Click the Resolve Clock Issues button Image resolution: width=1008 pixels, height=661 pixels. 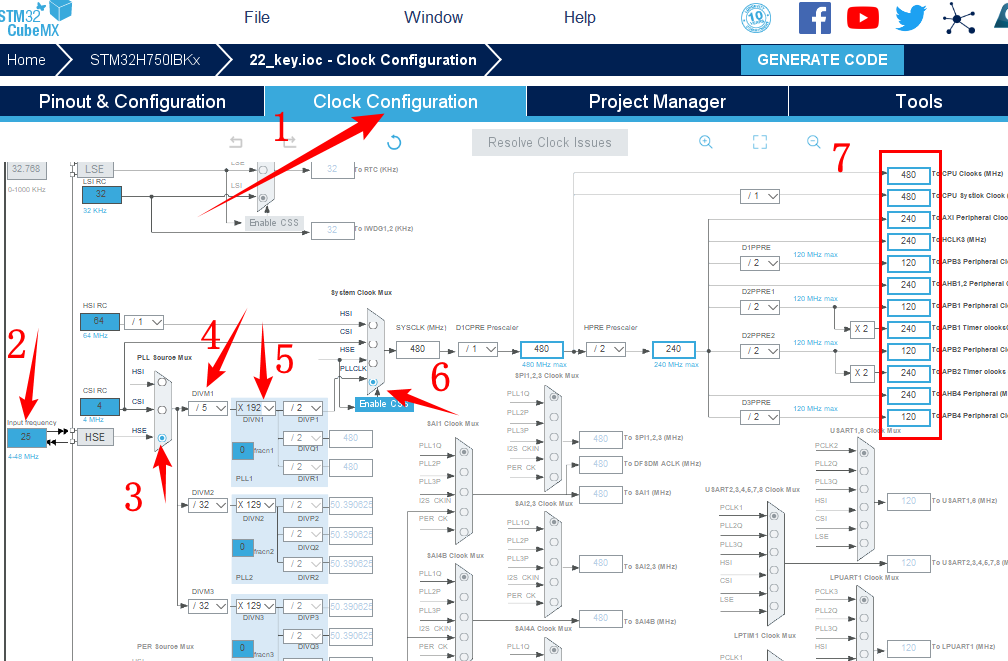pyautogui.click(x=549, y=142)
